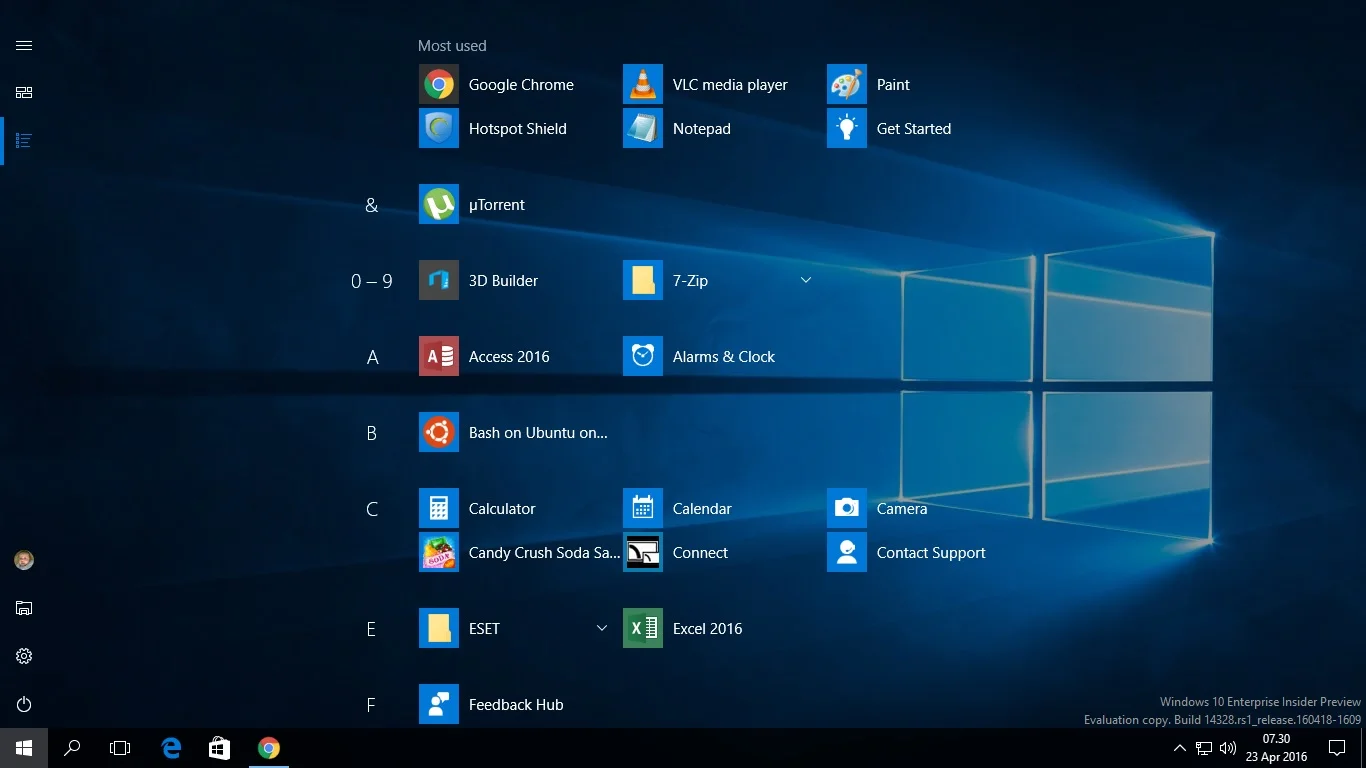
Task: Expand the Start hamburger menu
Action: (x=24, y=46)
